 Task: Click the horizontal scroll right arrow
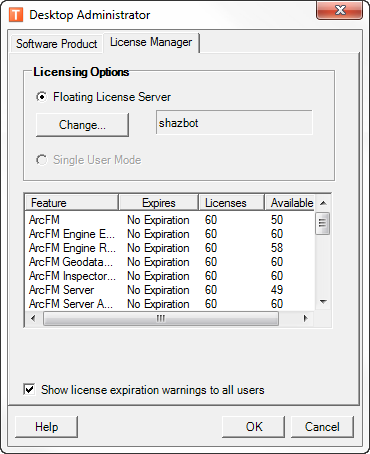coord(305,318)
